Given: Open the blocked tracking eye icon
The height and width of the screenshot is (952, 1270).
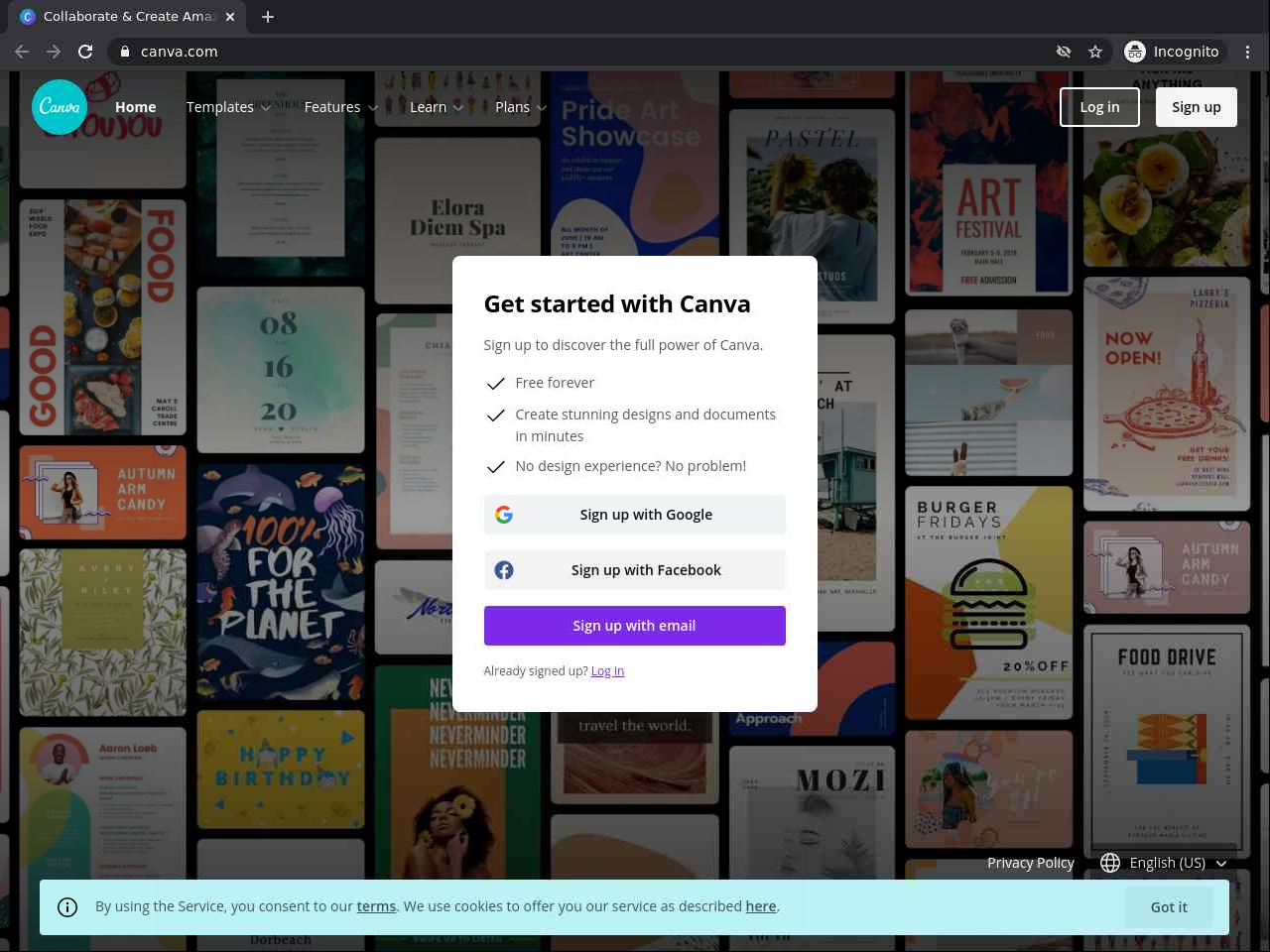Looking at the screenshot, I should [x=1064, y=52].
